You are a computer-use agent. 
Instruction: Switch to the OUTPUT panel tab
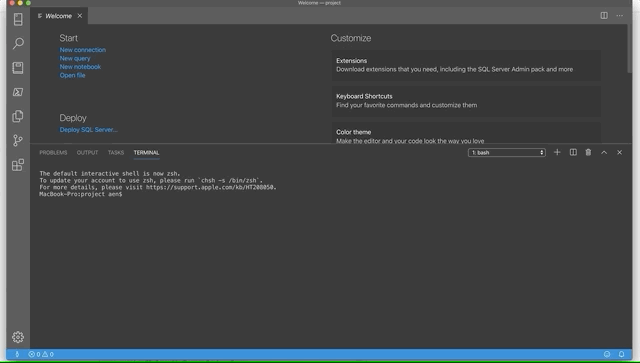tap(87, 152)
